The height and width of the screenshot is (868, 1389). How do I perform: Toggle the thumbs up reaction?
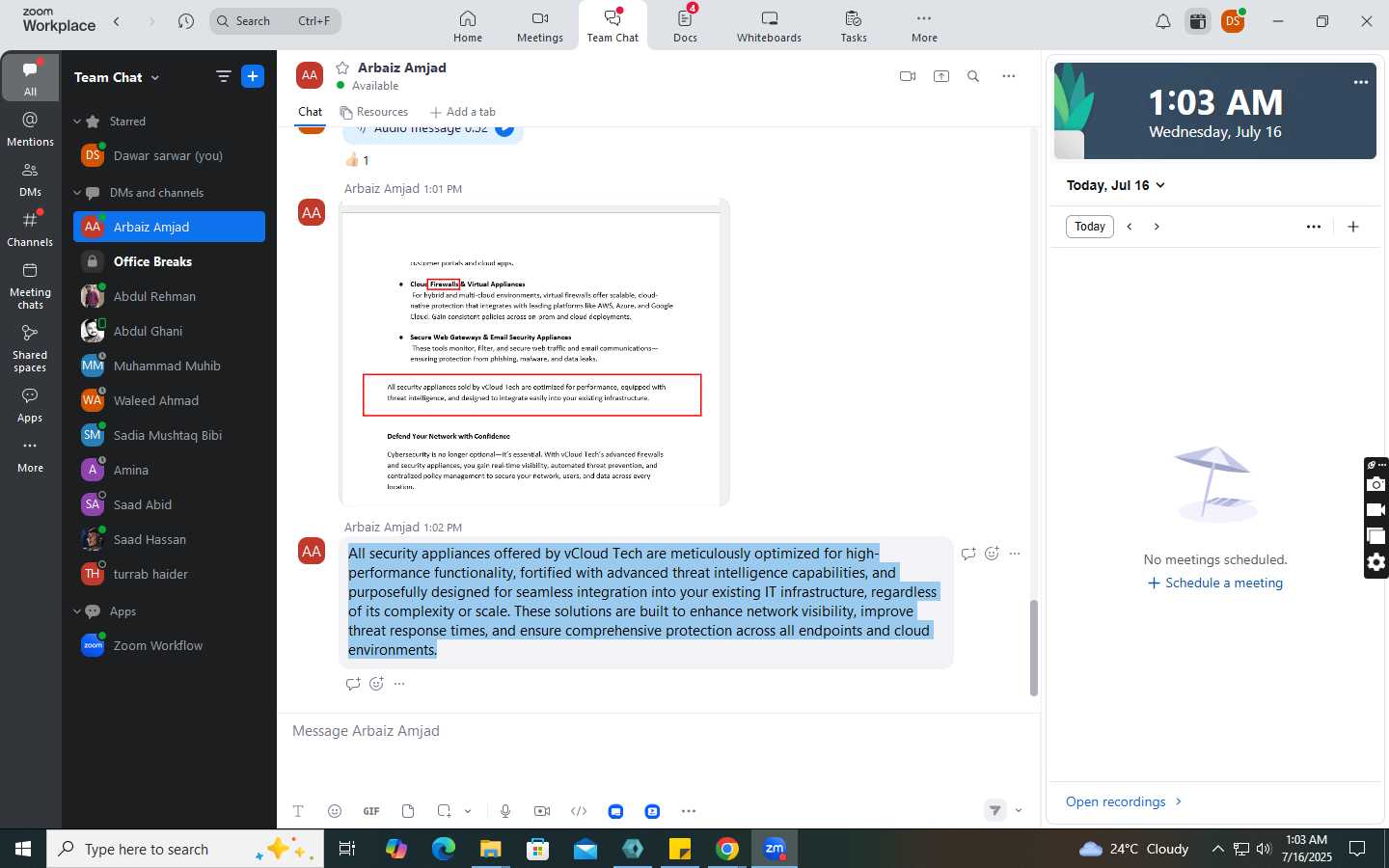[357, 160]
